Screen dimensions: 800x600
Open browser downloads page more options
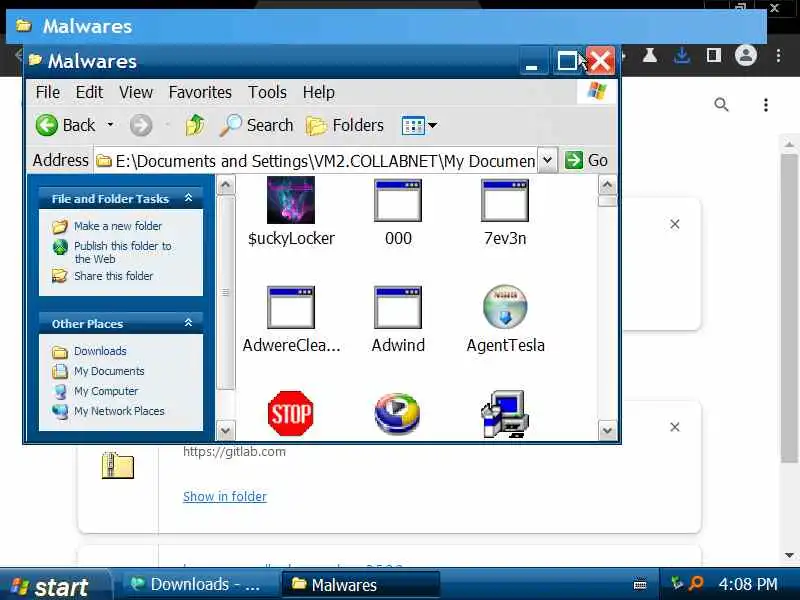tap(766, 105)
